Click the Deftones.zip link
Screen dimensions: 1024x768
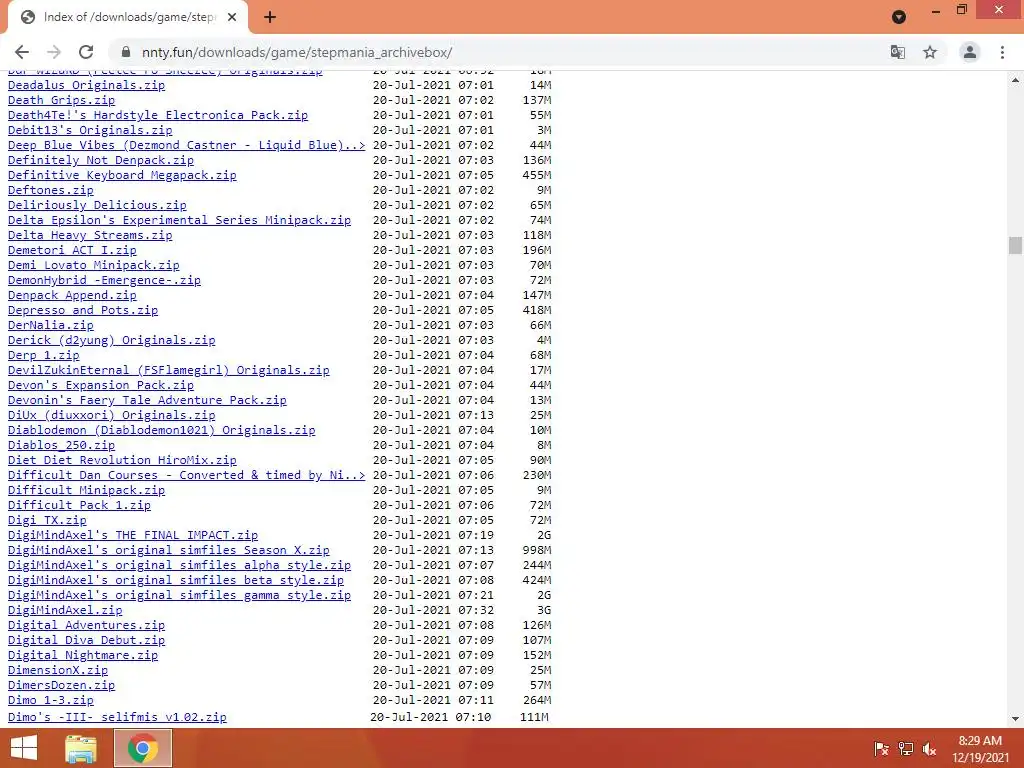click(x=51, y=190)
